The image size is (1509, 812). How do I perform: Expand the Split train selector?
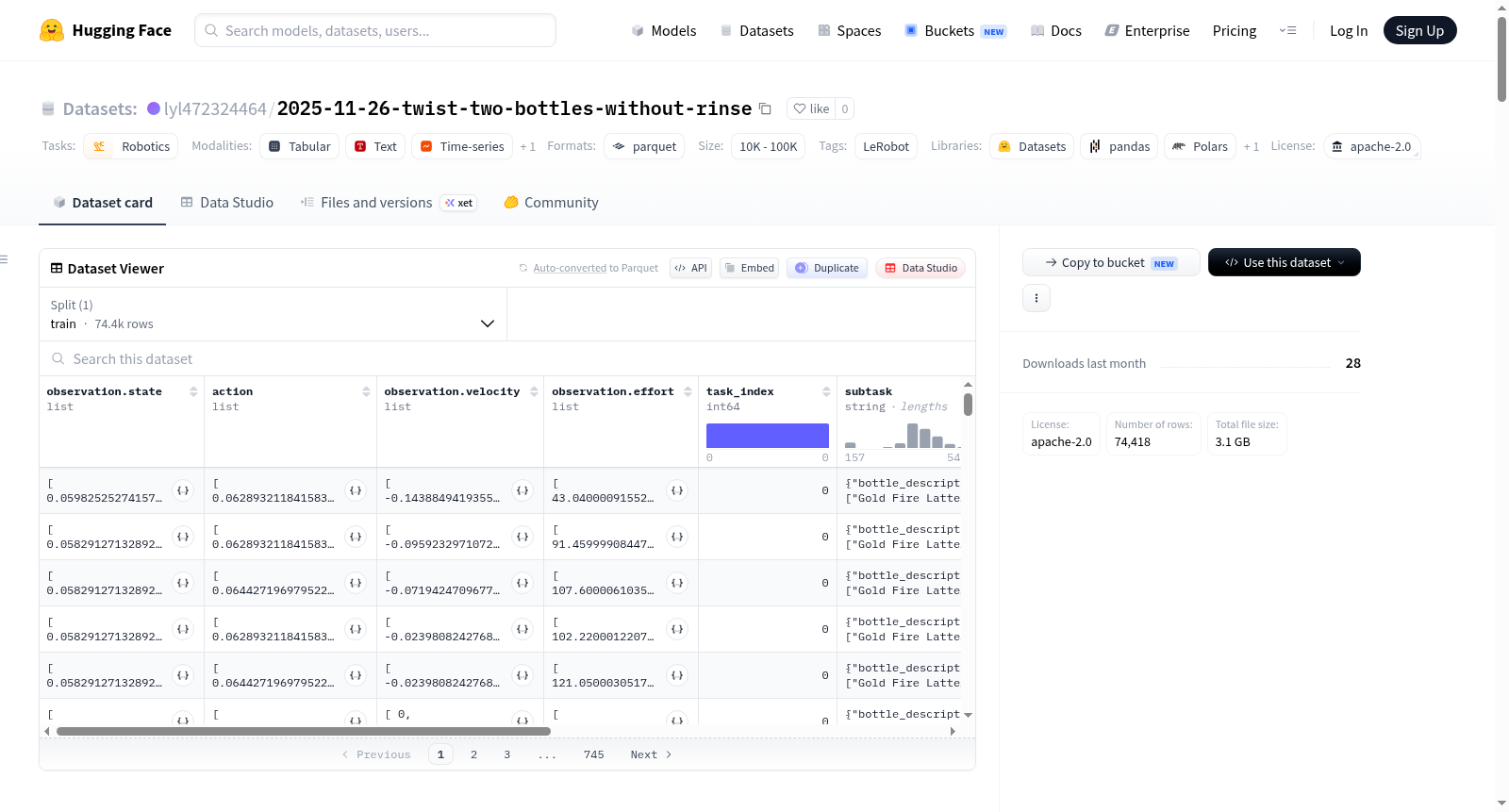[274, 314]
